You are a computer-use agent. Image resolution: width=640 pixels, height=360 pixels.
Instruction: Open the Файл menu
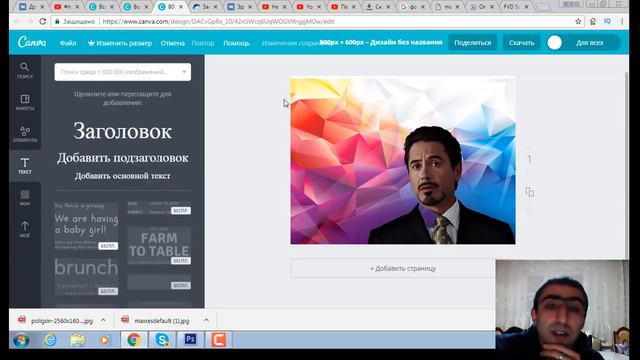point(68,43)
